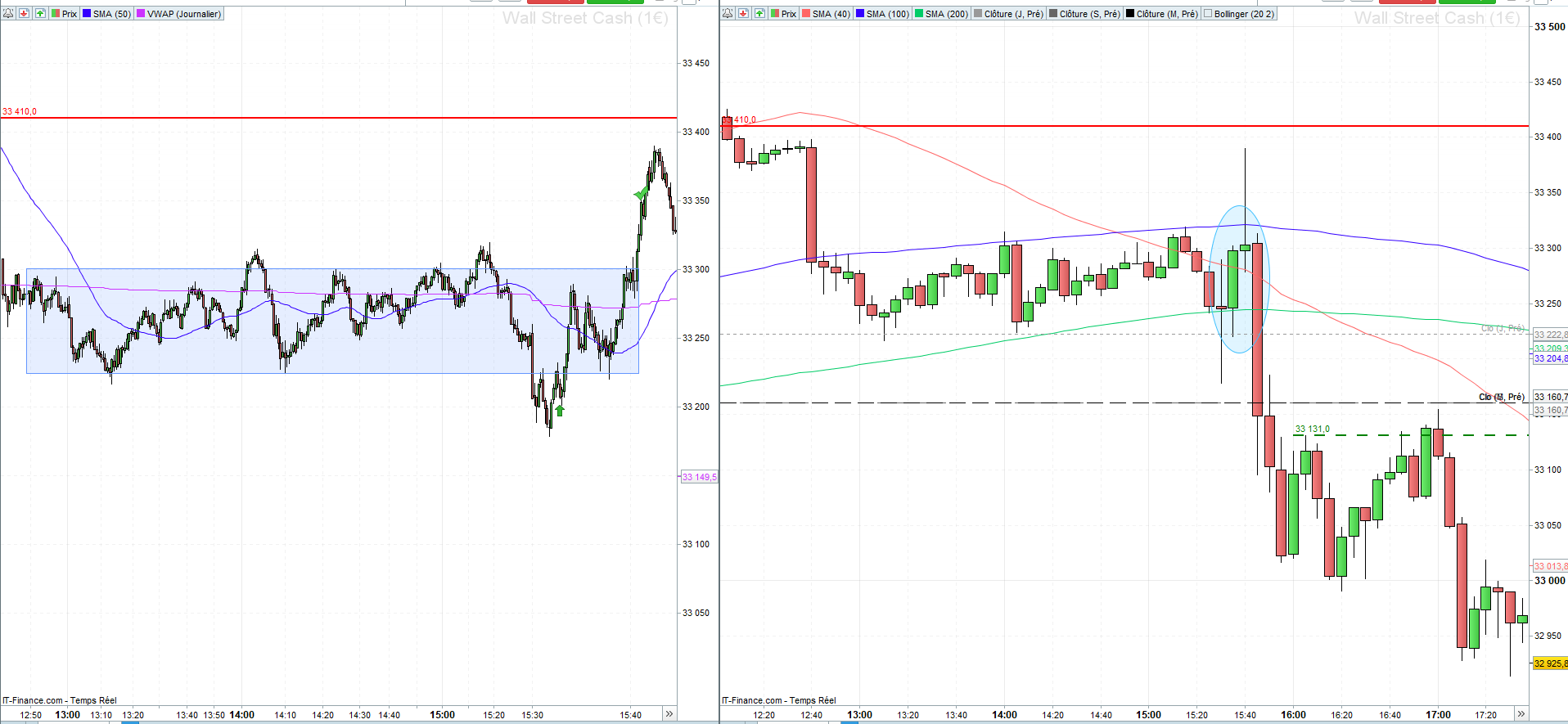Click the 33 200 label on left price axis
The image size is (1568, 724).
(x=696, y=407)
